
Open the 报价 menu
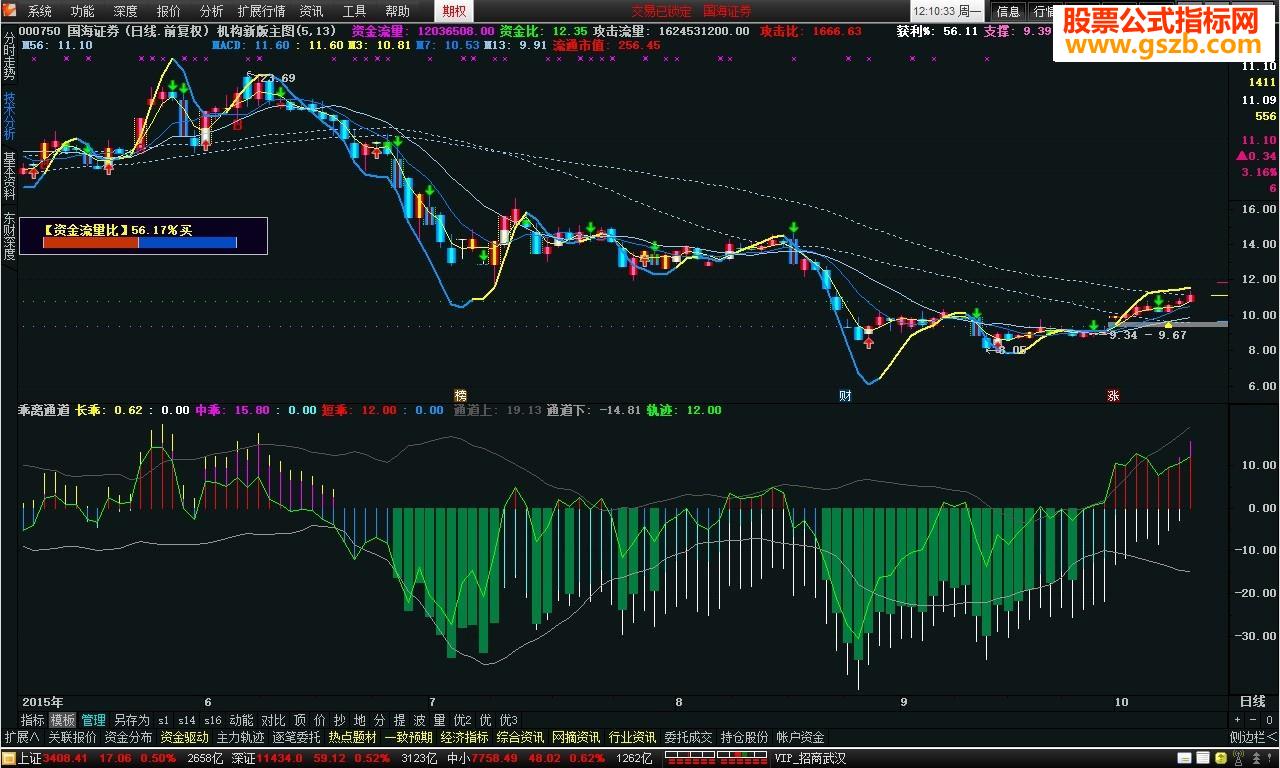(x=169, y=11)
